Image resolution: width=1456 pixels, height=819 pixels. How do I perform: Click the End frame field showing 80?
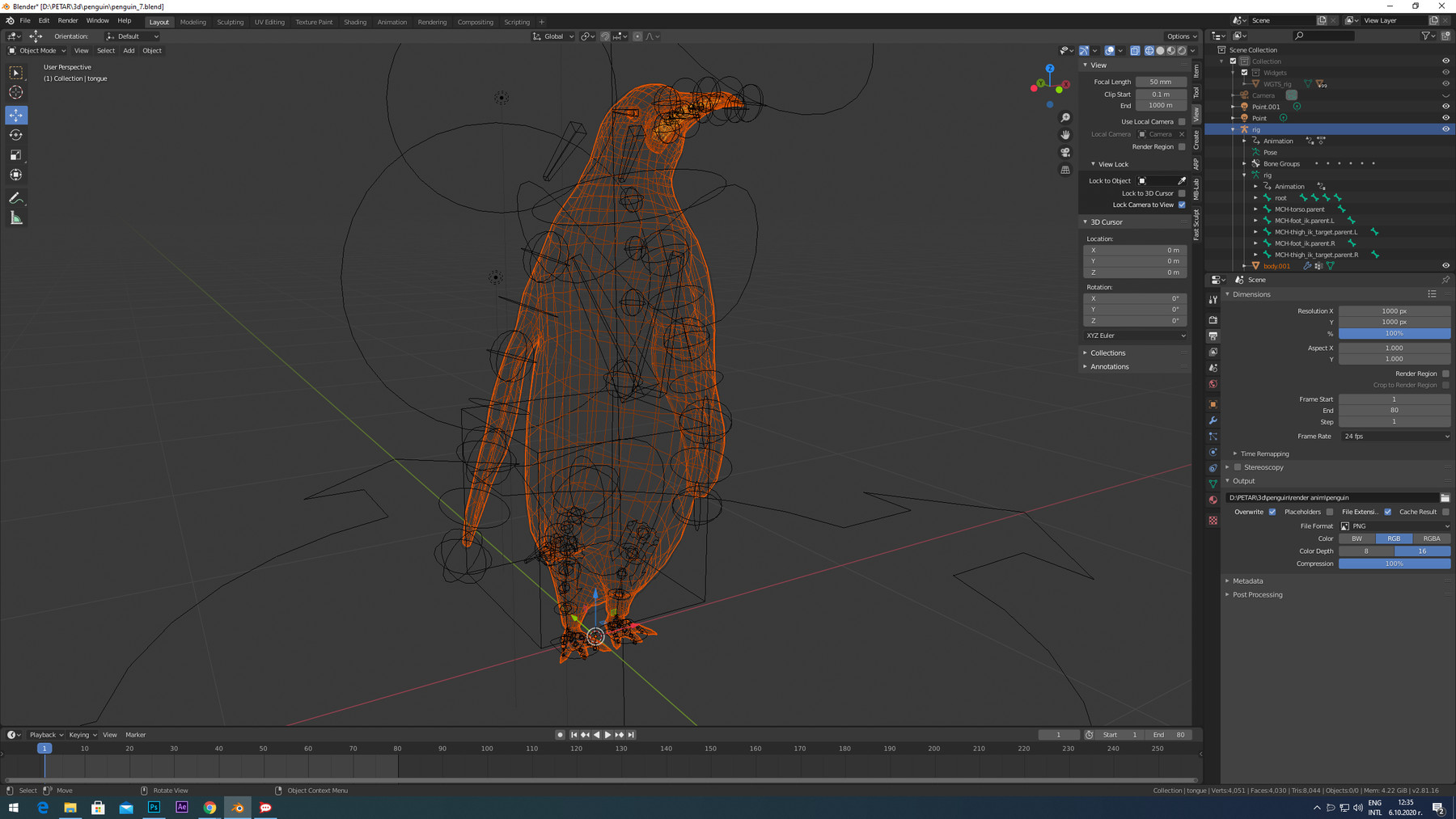coord(1395,410)
